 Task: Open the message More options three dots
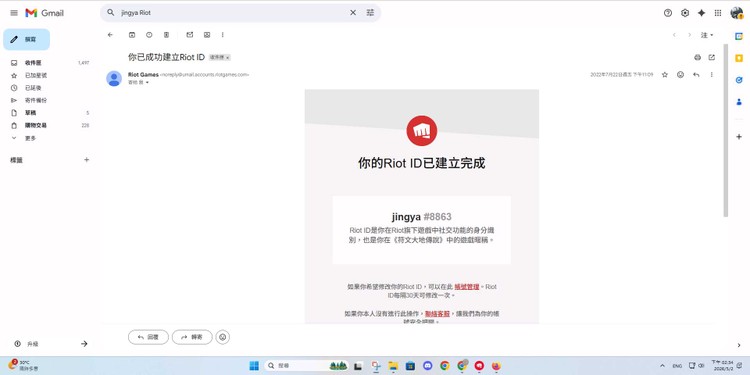click(x=712, y=75)
